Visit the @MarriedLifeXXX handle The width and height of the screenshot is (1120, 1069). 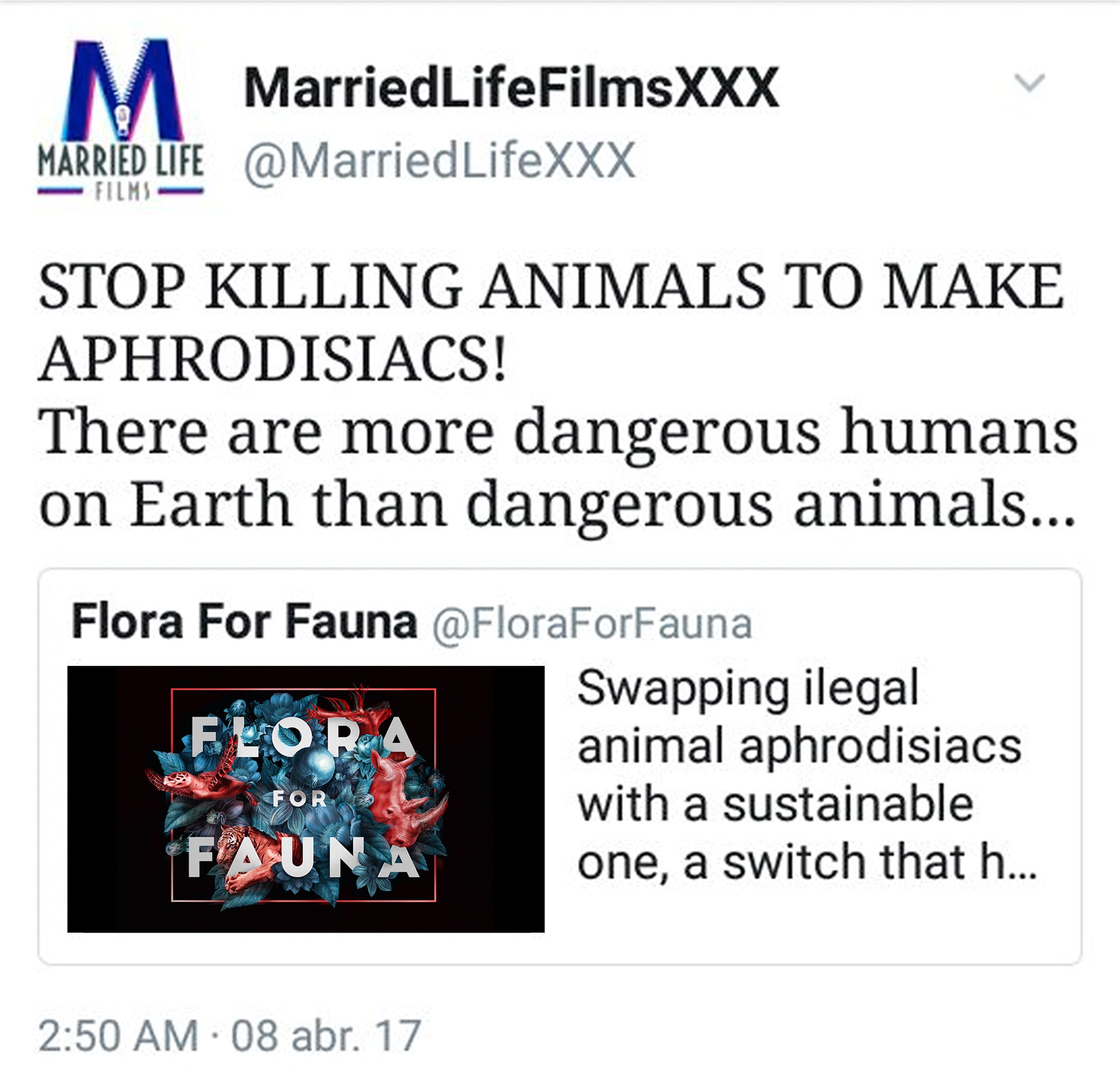point(439,161)
